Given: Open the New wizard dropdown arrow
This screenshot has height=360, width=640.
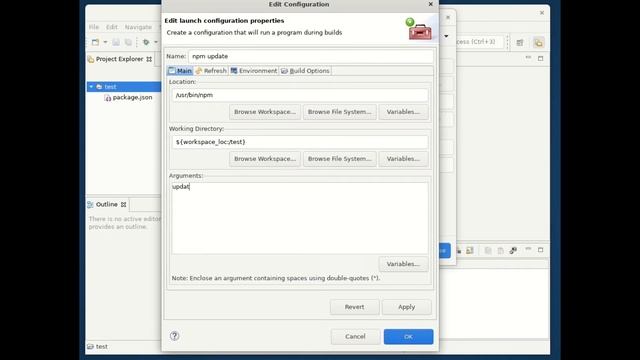Looking at the screenshot, I should coord(105,42).
